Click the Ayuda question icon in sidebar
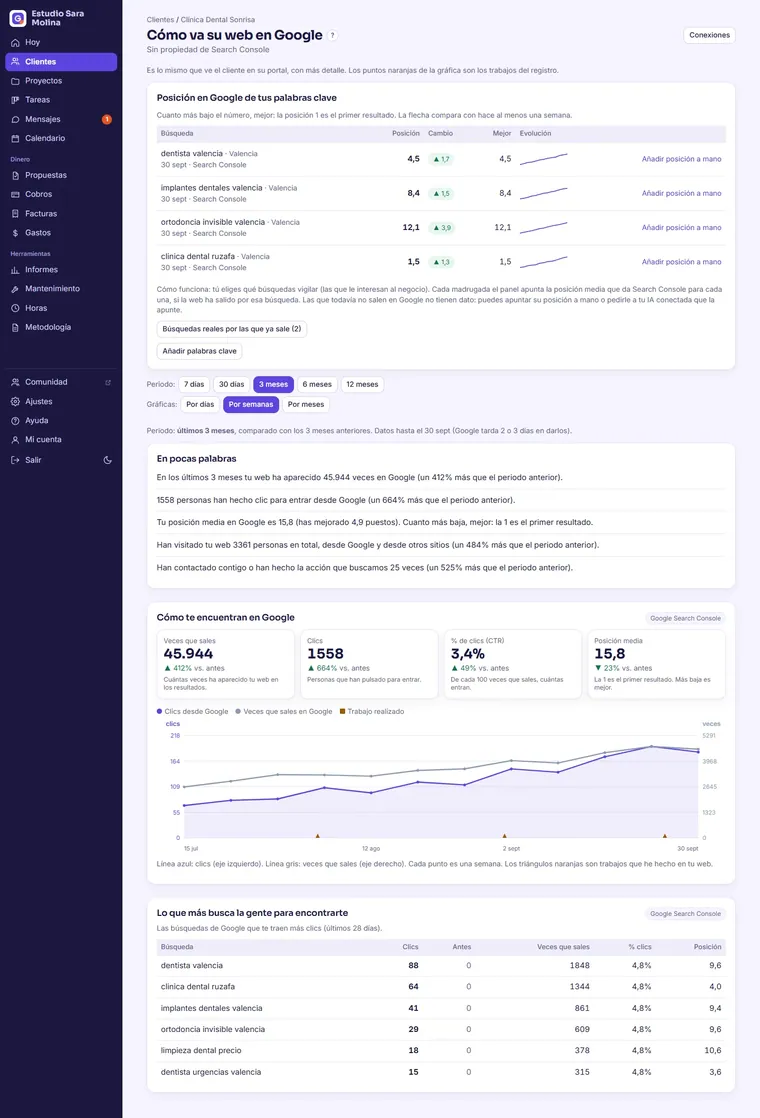This screenshot has height=1118, width=760. pos(15,421)
